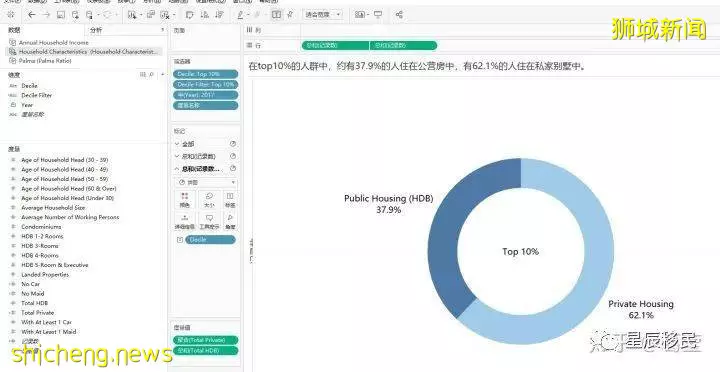
Task: Toggle the show mark labels toolbar button
Action: (x=276, y=15)
